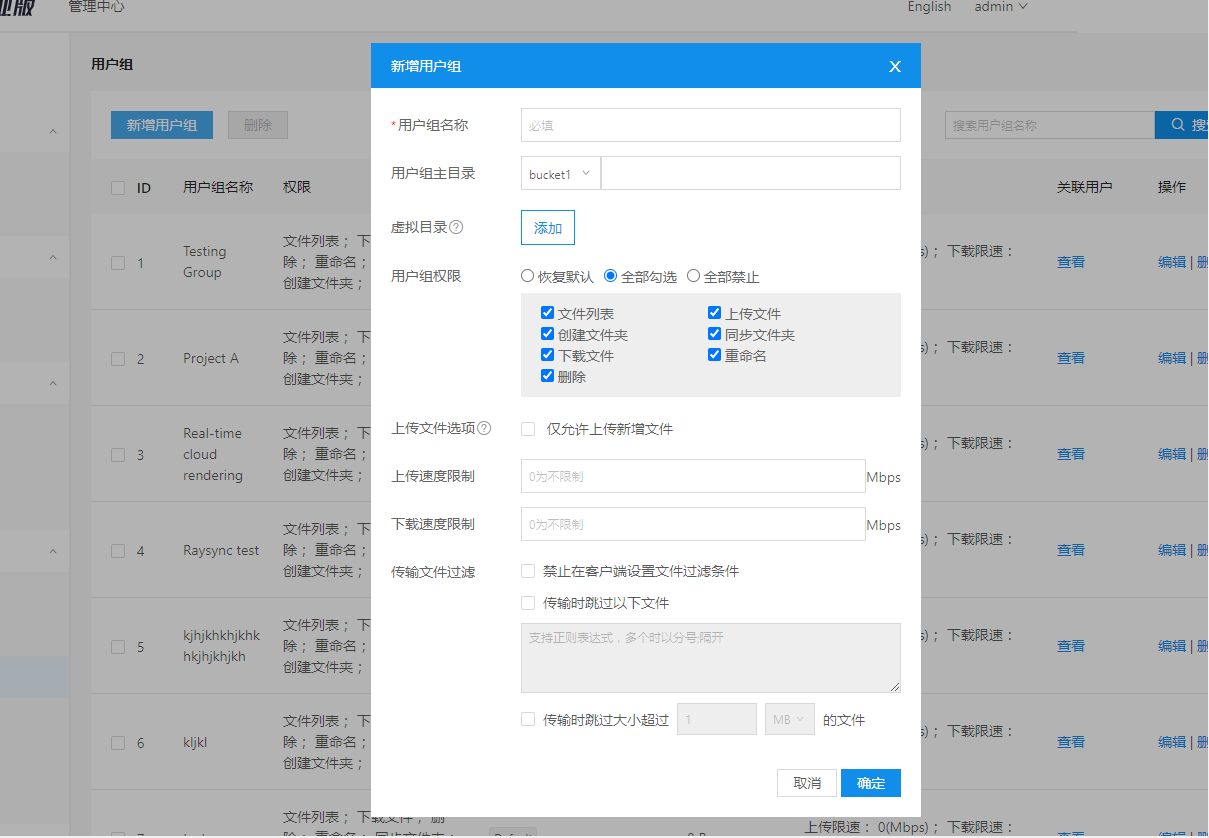1209x838 pixels.
Task: Switch interface language to English
Action: click(x=928, y=7)
